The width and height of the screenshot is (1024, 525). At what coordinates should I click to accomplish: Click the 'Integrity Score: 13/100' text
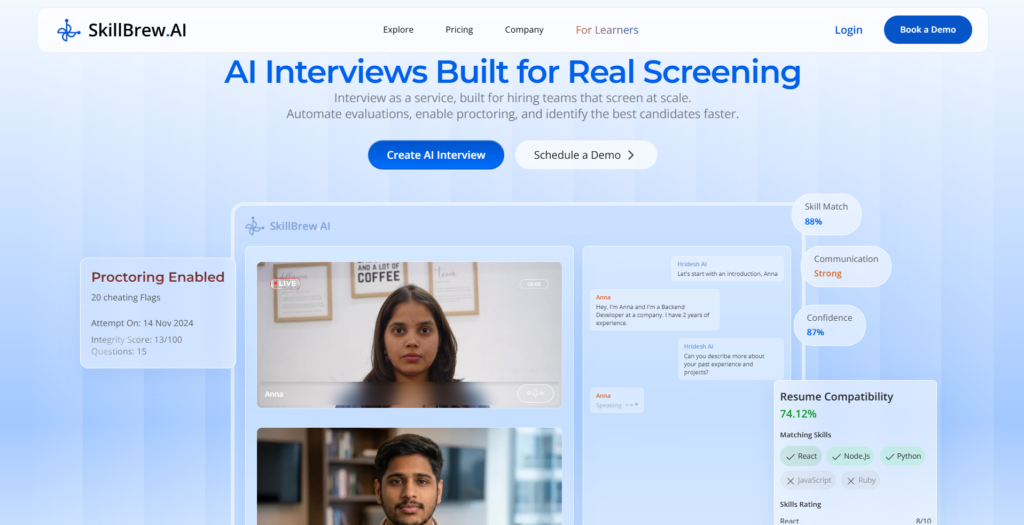coord(136,340)
